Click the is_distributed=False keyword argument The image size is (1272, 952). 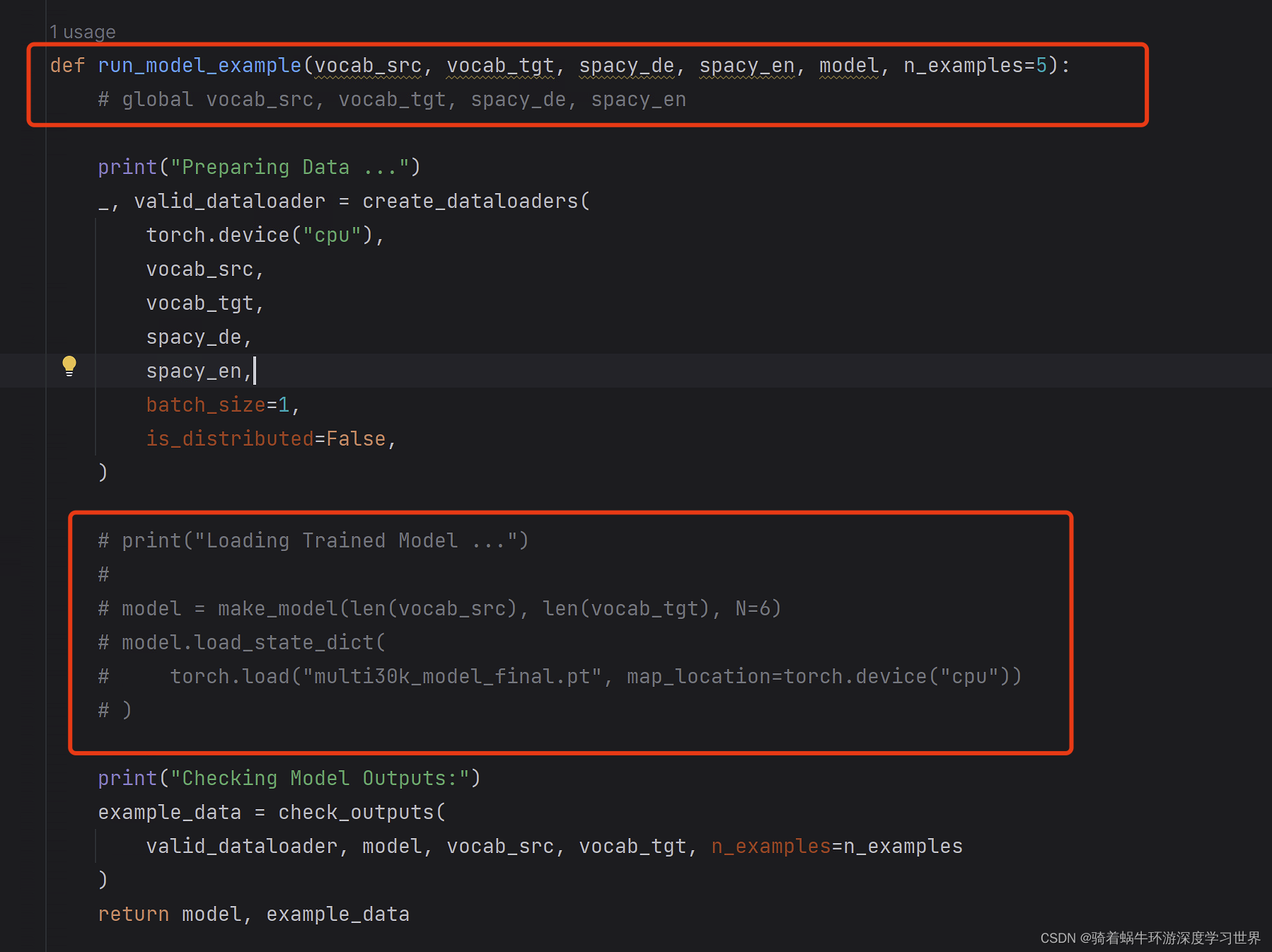click(266, 439)
